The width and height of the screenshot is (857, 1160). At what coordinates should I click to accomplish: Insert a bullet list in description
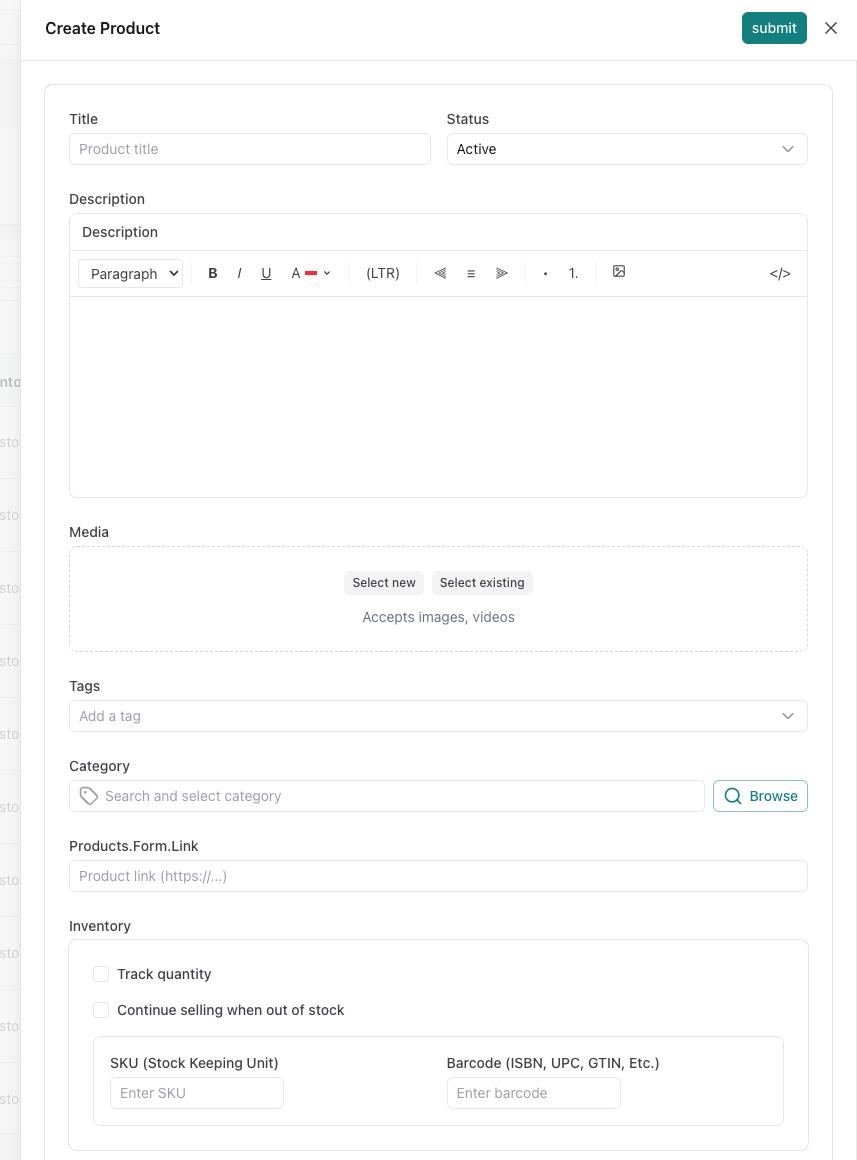coord(545,273)
